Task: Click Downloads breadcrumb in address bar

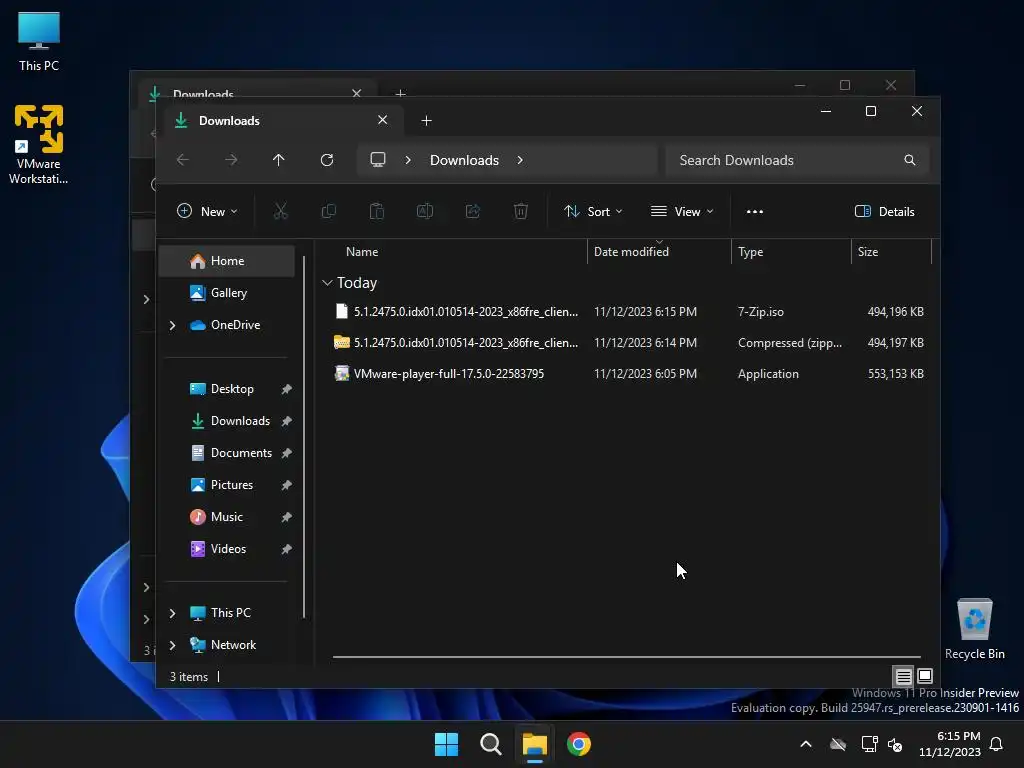Action: tap(464, 160)
